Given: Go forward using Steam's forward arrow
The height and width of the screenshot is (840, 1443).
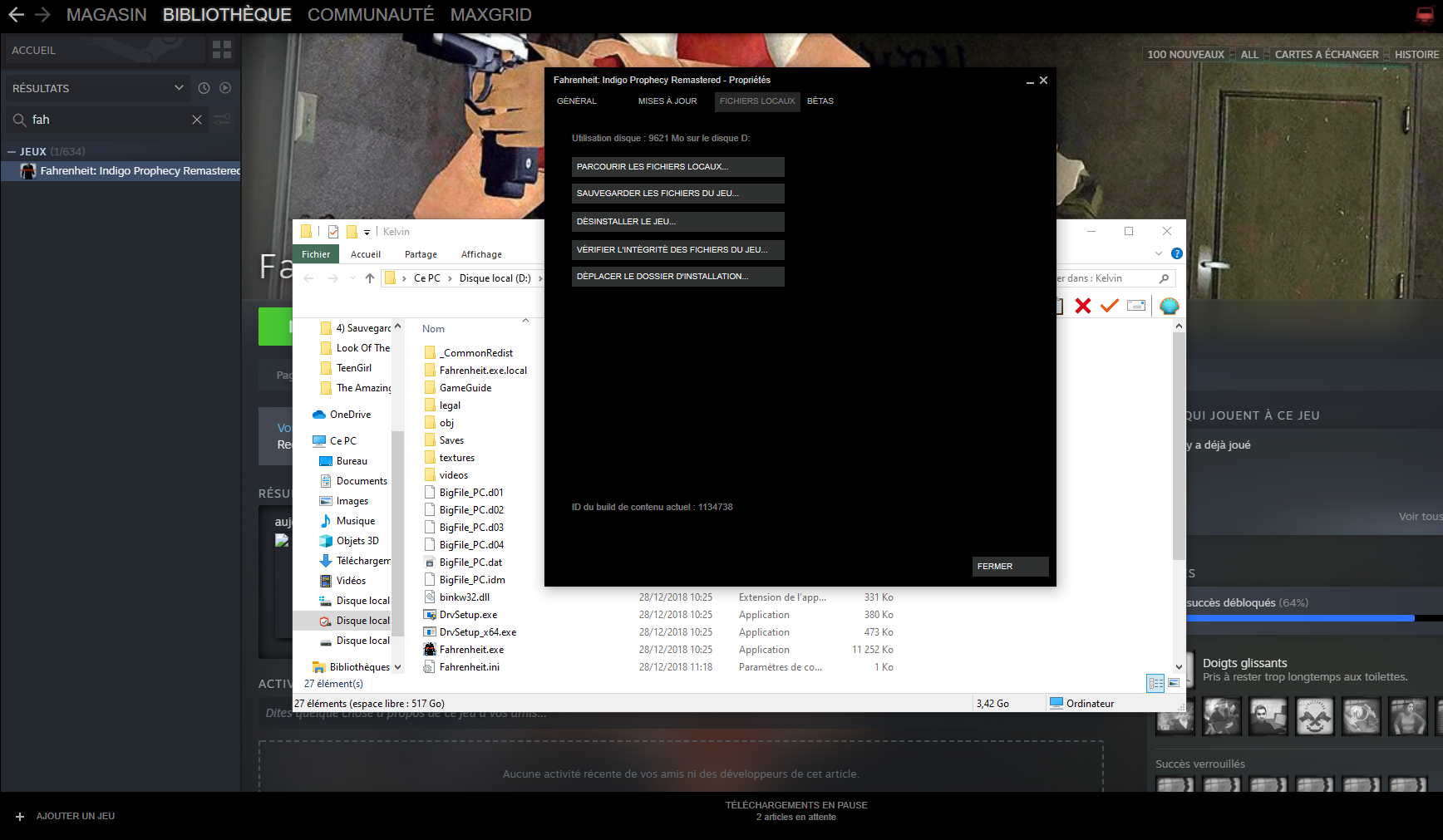Looking at the screenshot, I should click(42, 14).
